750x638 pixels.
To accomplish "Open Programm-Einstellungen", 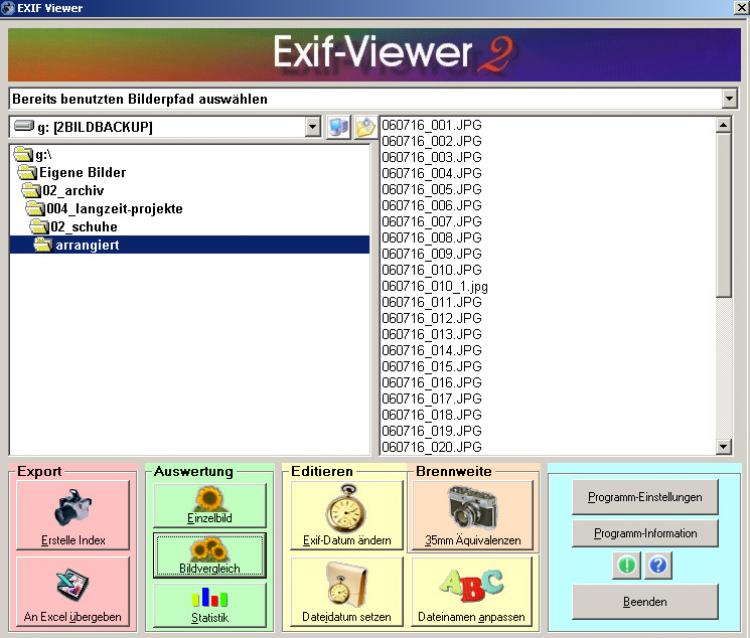I will [x=644, y=497].
